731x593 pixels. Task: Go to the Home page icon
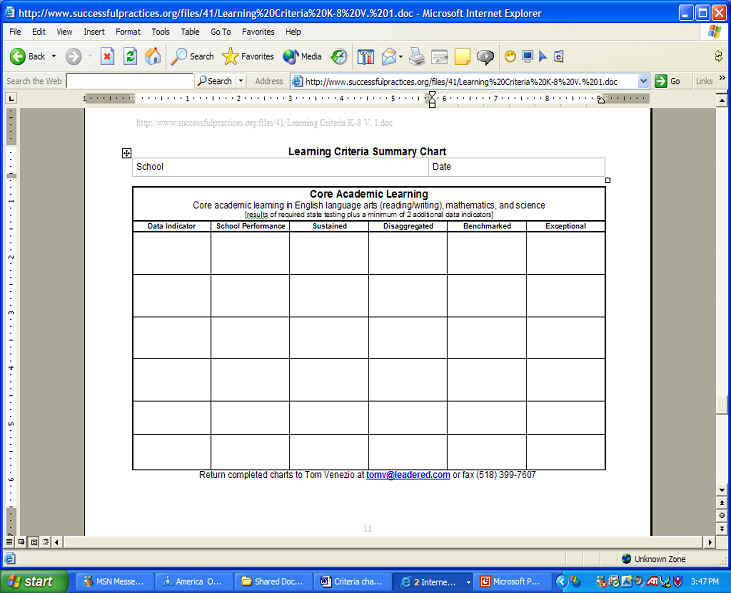[x=152, y=57]
